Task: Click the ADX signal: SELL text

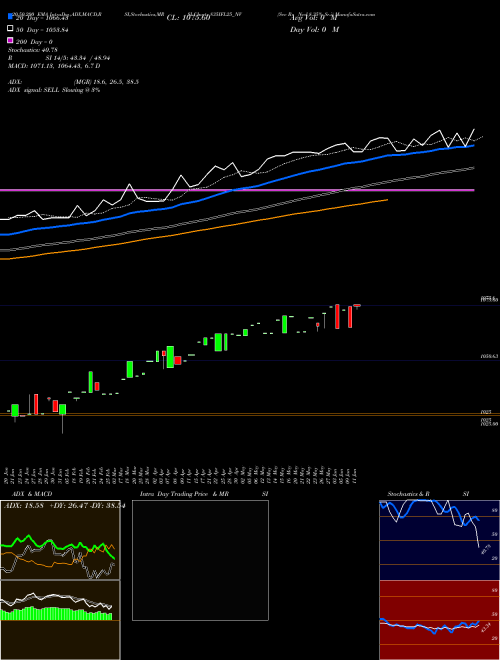Action: coord(54,90)
